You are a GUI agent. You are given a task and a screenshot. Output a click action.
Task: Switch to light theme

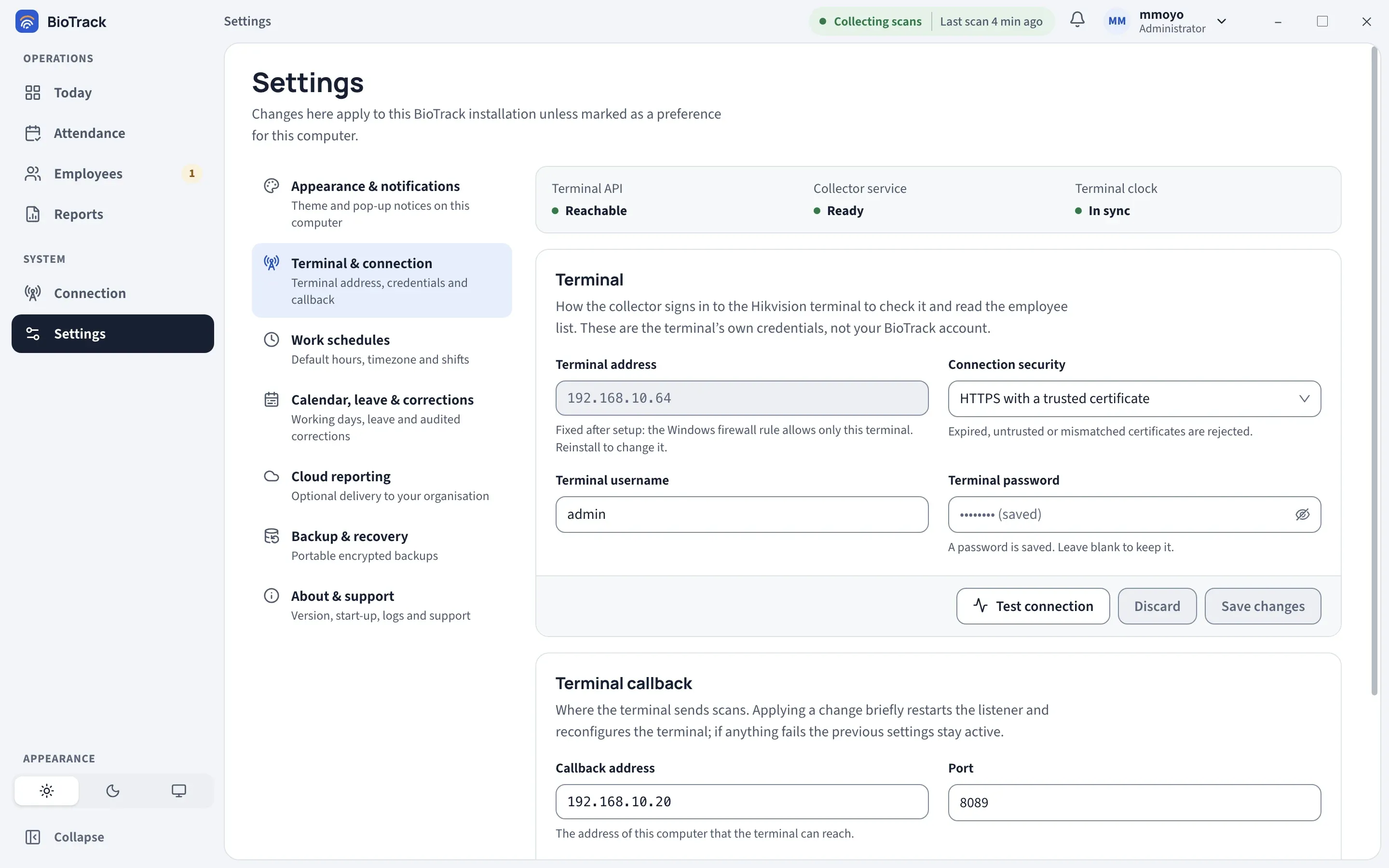tap(46, 791)
